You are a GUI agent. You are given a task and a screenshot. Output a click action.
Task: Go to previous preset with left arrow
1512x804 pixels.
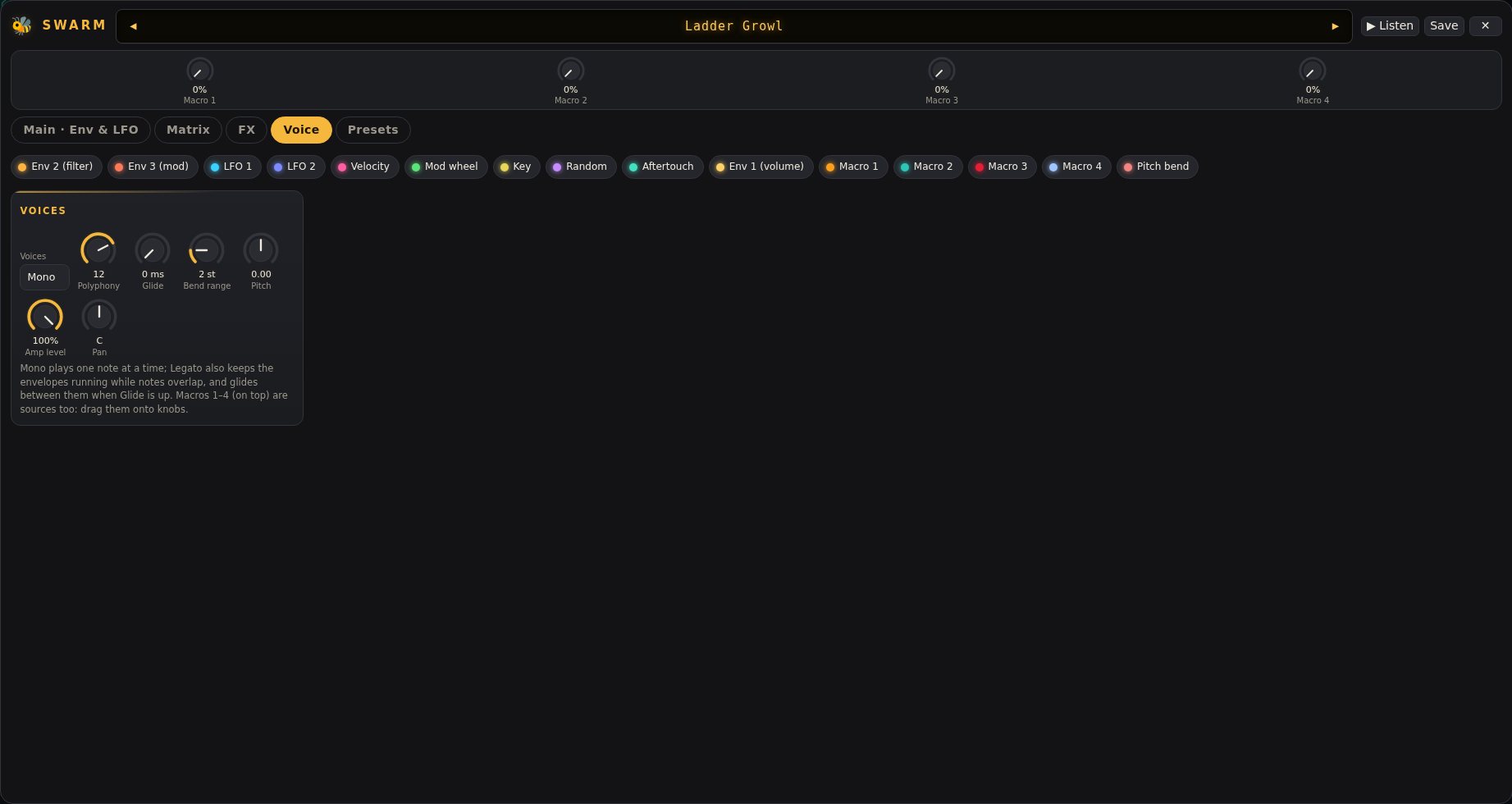pos(133,26)
